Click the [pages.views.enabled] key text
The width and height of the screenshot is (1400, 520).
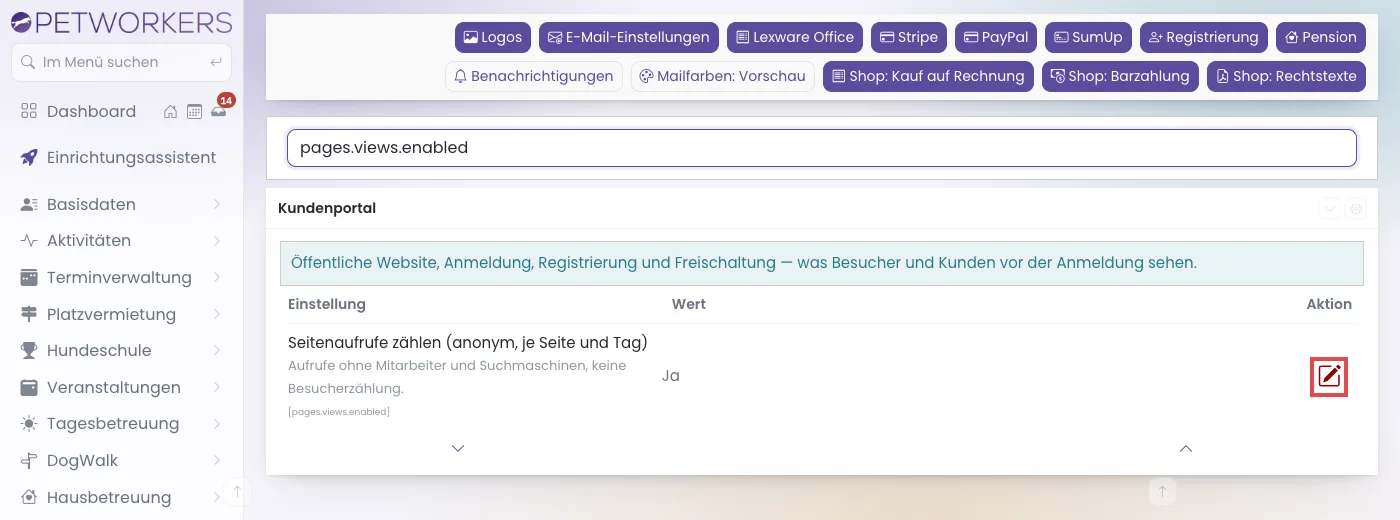point(339,412)
